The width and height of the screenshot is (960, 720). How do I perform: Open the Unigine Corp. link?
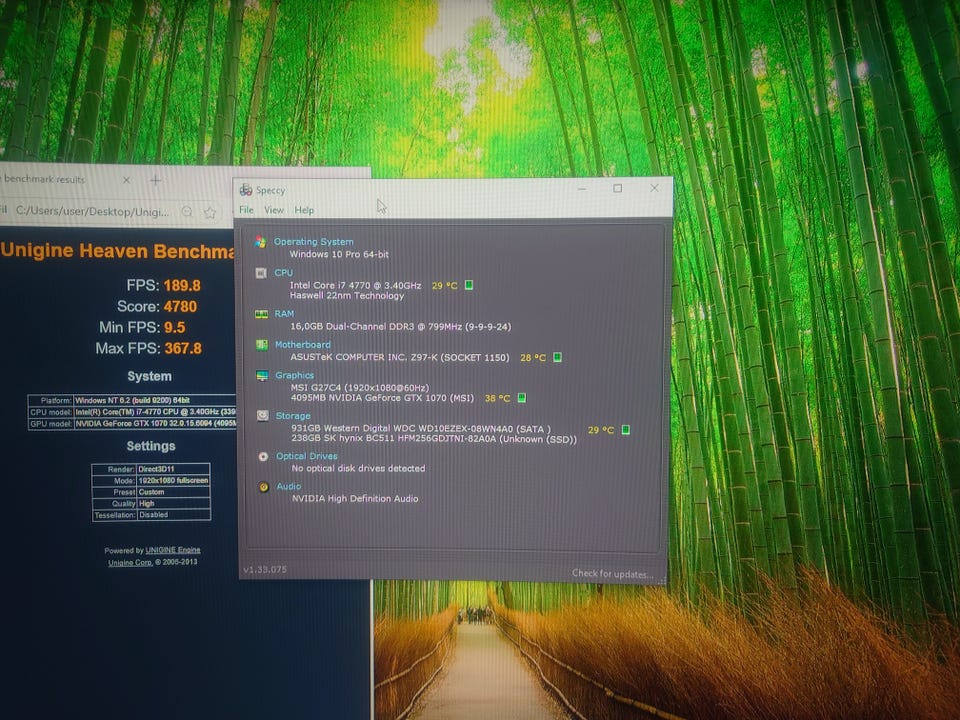[130, 563]
